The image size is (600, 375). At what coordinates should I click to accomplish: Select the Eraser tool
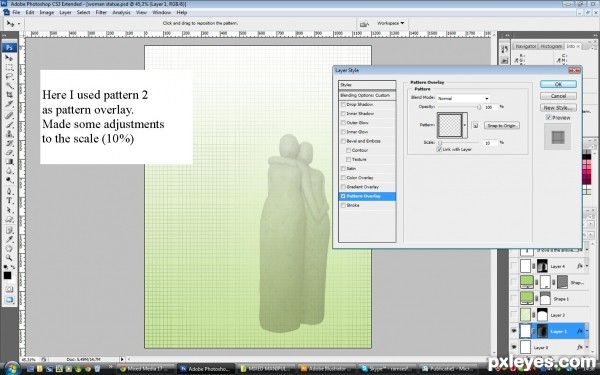[x=9, y=153]
